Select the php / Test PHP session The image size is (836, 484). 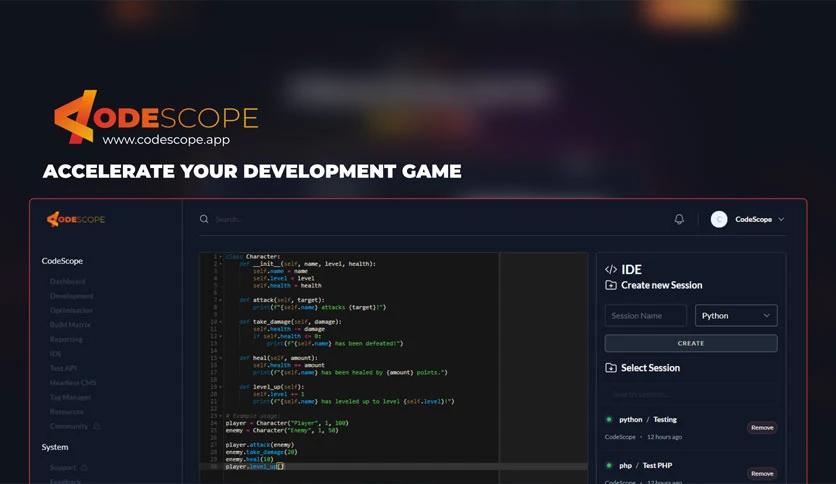[x=646, y=465]
